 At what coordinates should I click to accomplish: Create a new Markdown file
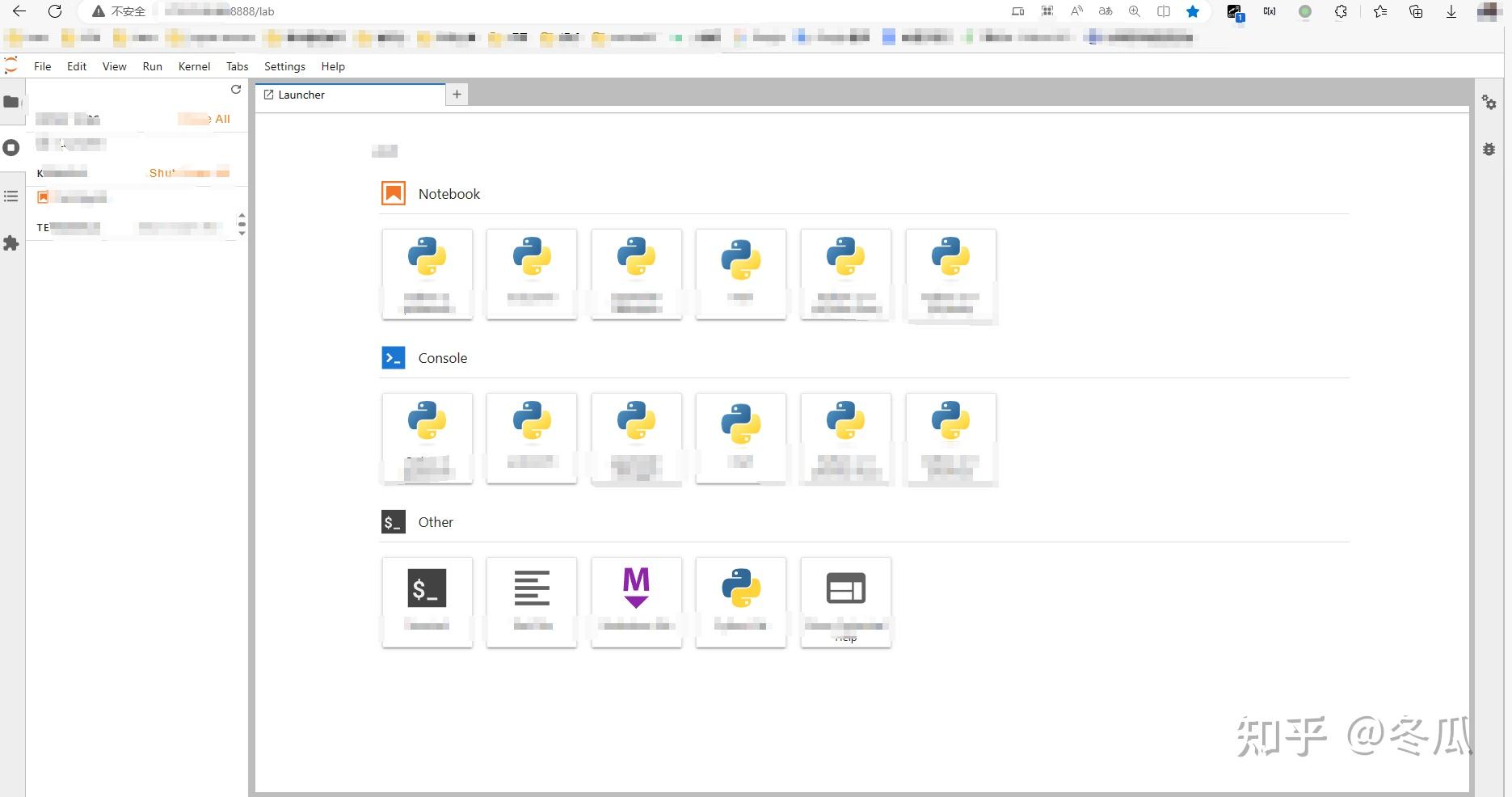point(636,602)
